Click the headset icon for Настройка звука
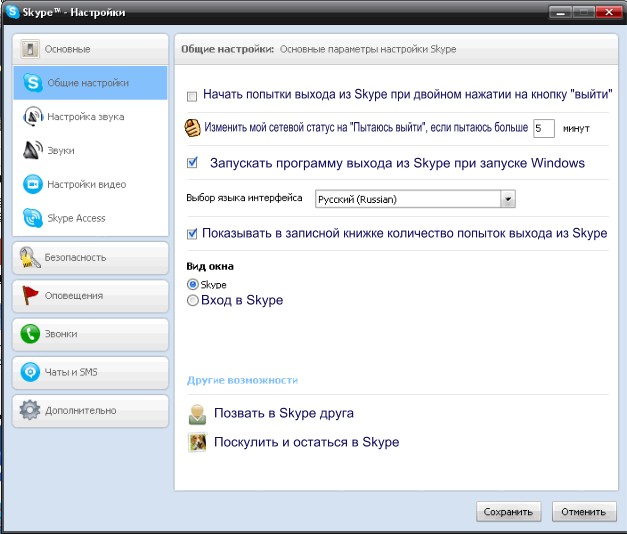The image size is (627, 534). point(33,116)
